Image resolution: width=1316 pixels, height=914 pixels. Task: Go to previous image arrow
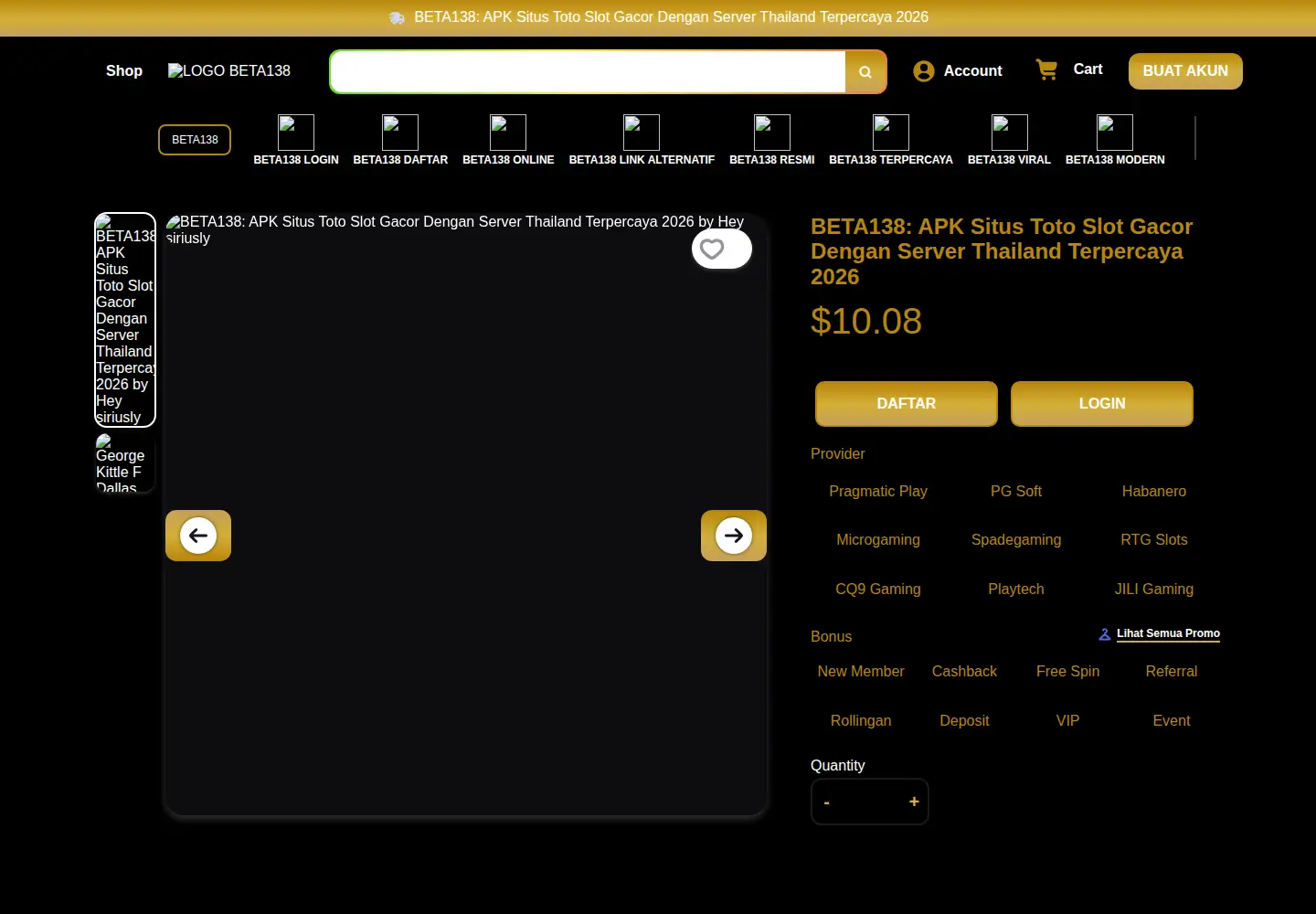198,536
